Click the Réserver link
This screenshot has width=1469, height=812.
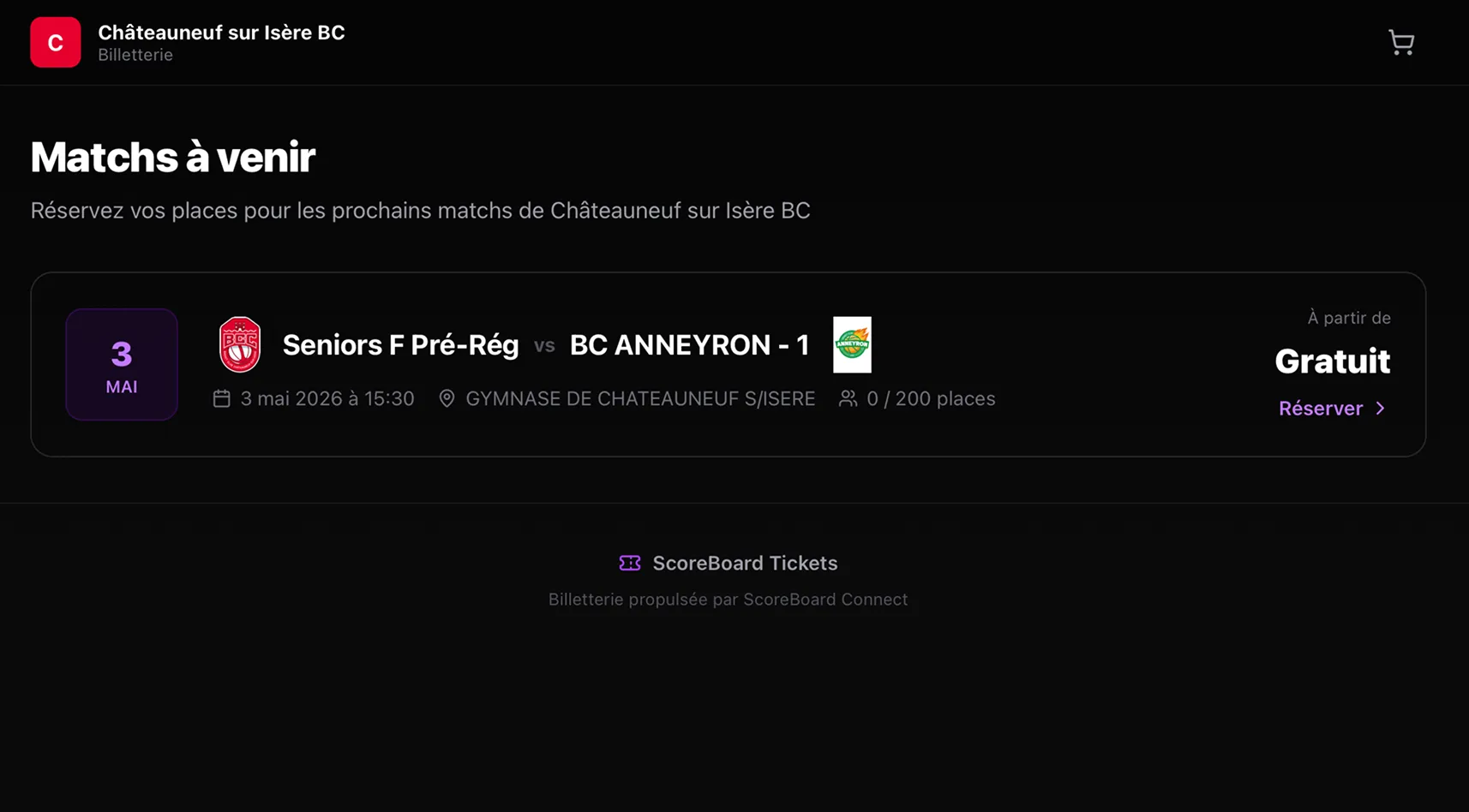coord(1320,409)
